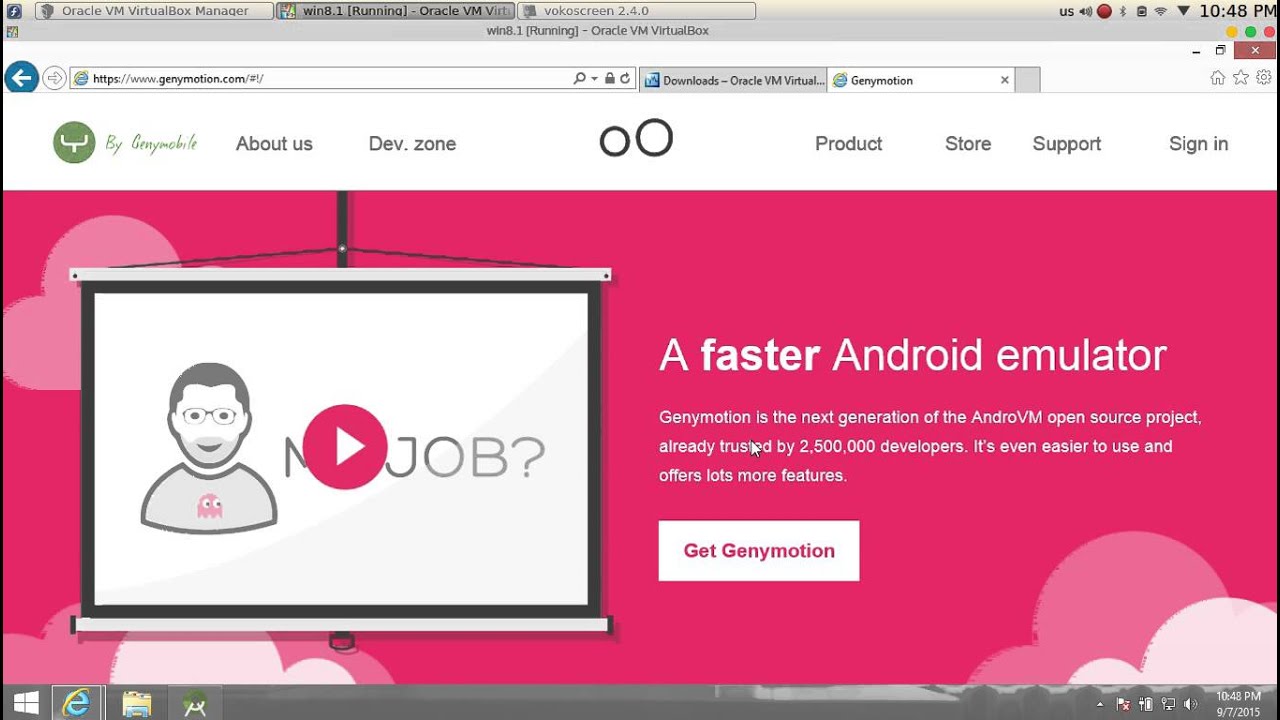Switch to the Genymotion browser tab
1280x720 pixels.
[920, 80]
